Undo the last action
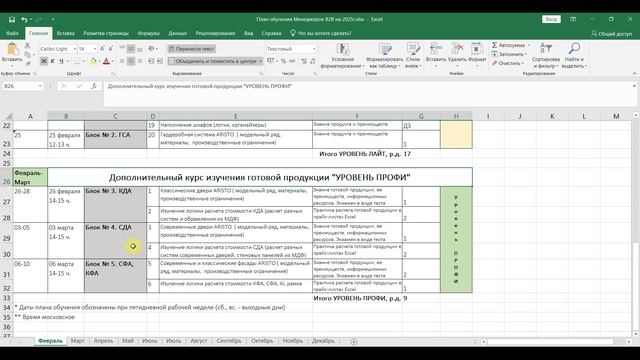This screenshot has height=360, width=640. click(24, 19)
